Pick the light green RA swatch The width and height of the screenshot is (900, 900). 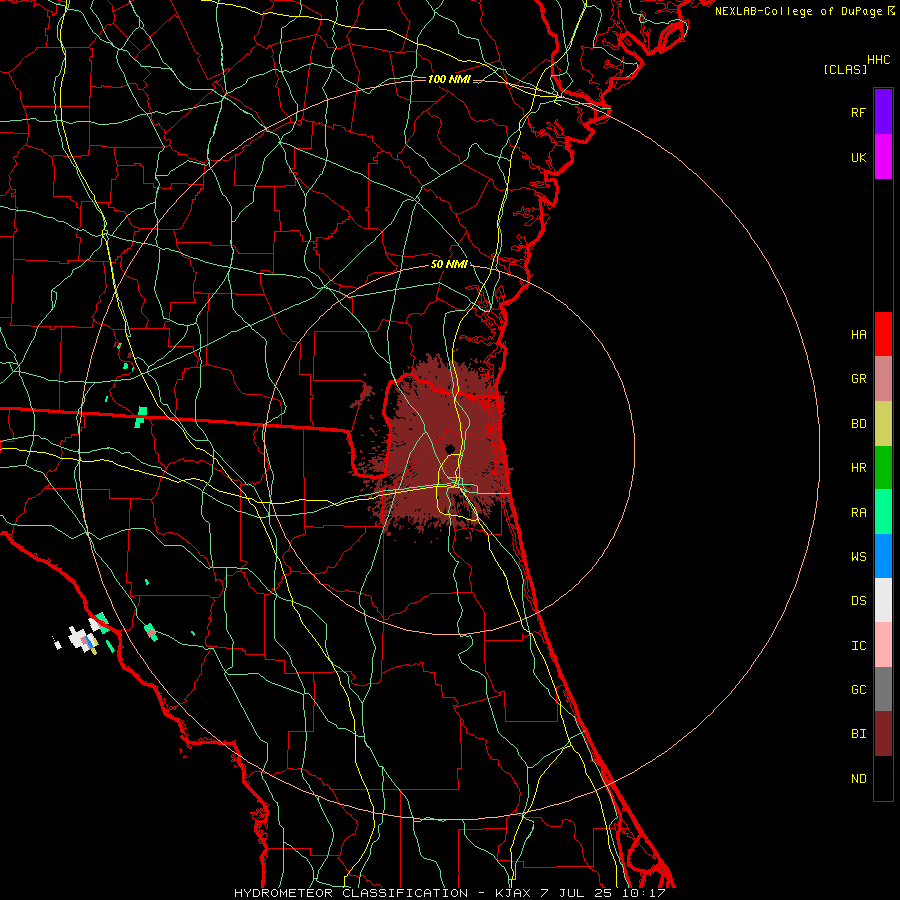883,512
